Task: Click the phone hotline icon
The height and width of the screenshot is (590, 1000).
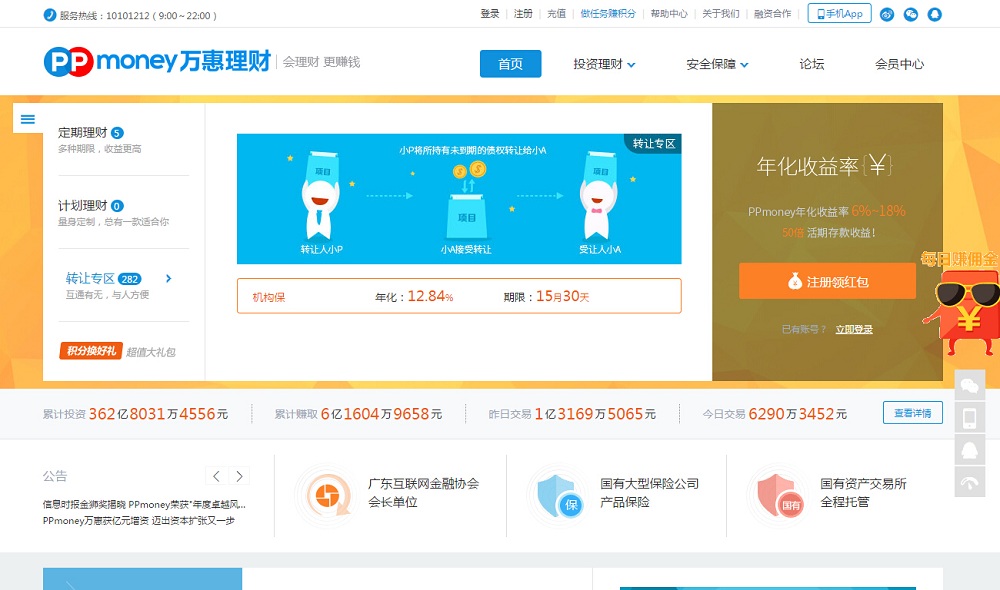Action: [x=50, y=15]
